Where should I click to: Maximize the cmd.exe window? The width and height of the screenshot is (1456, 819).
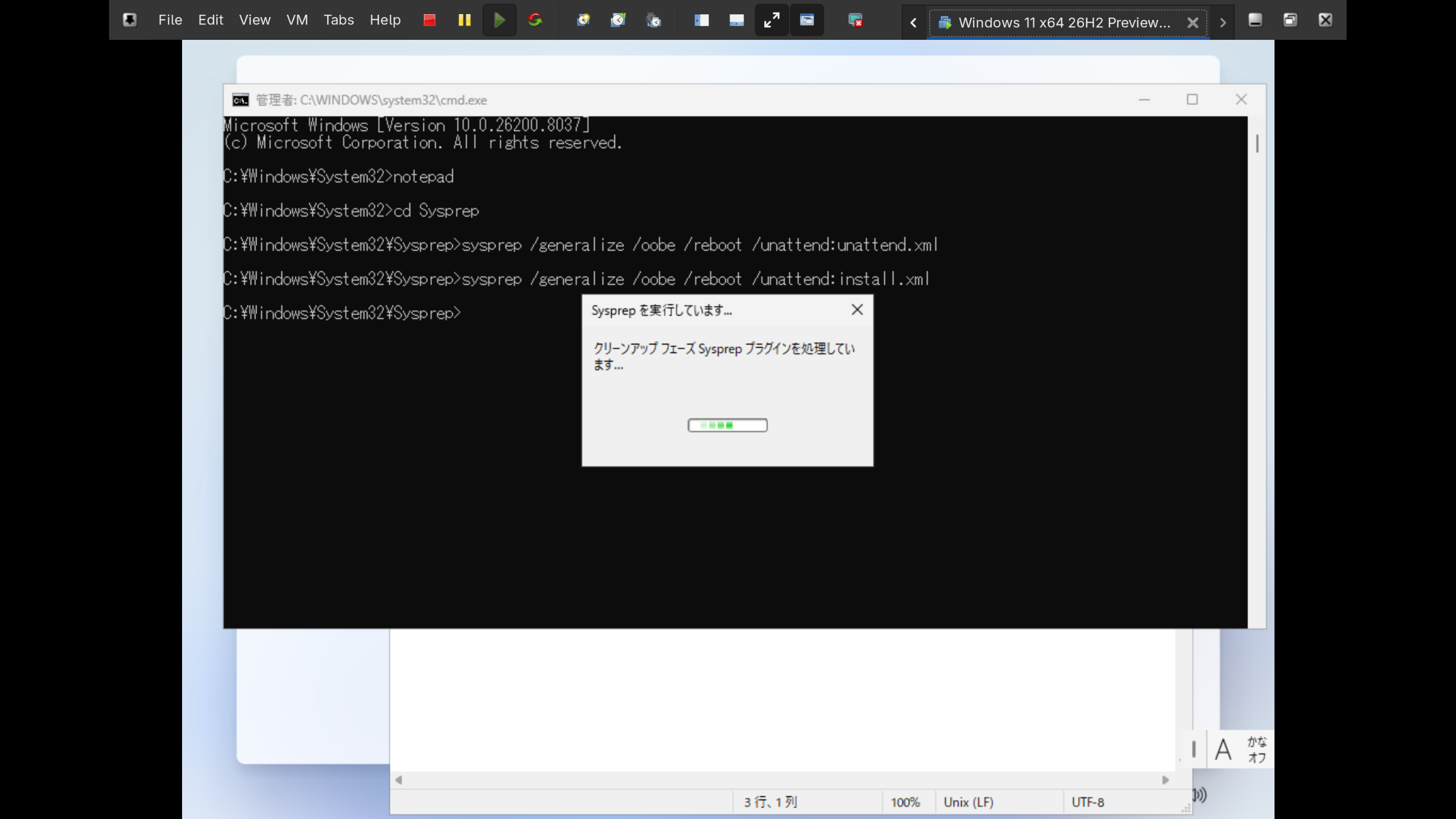click(x=1193, y=100)
